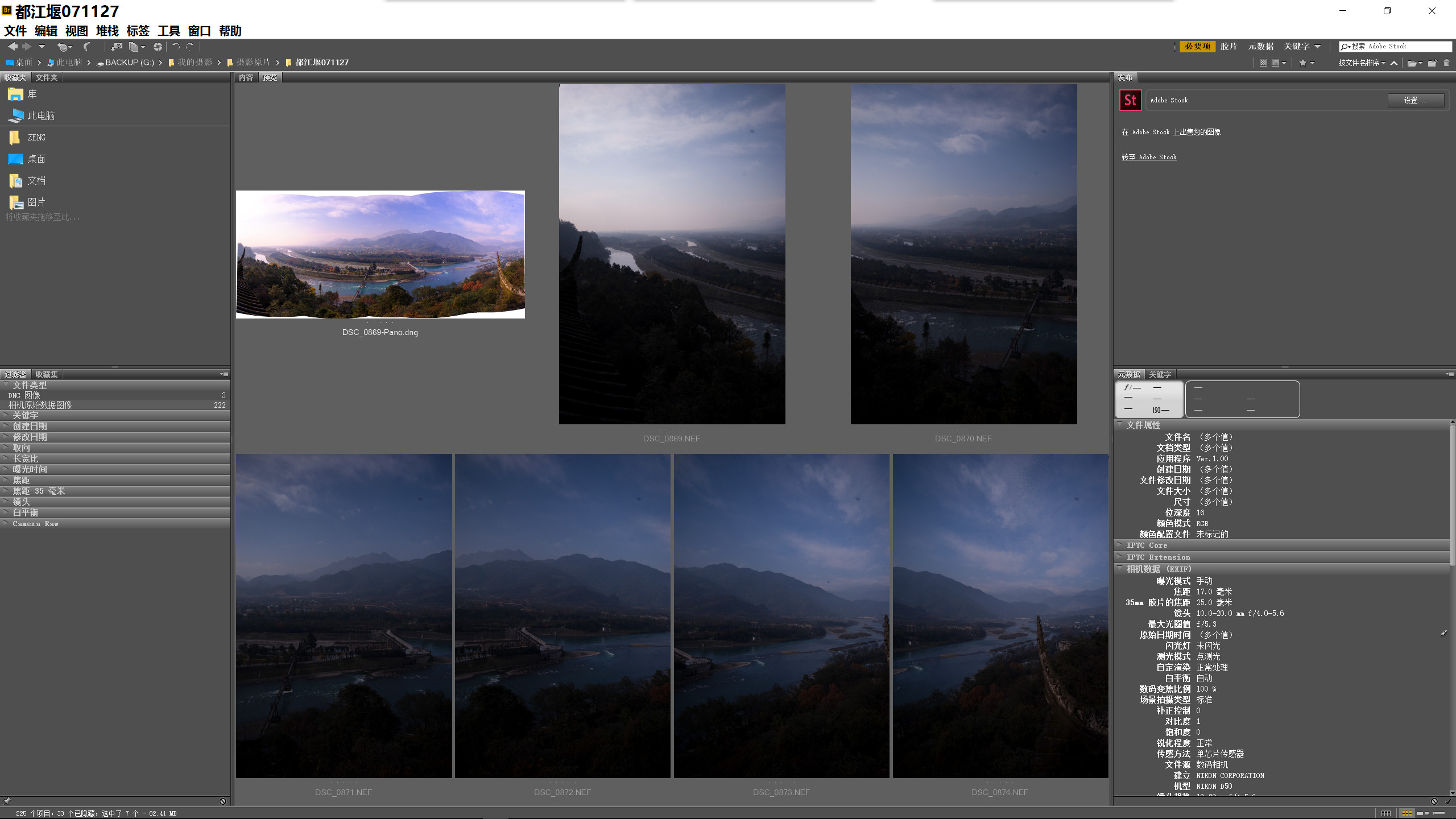Click the metadata pencil edit icon

pos(1443,633)
